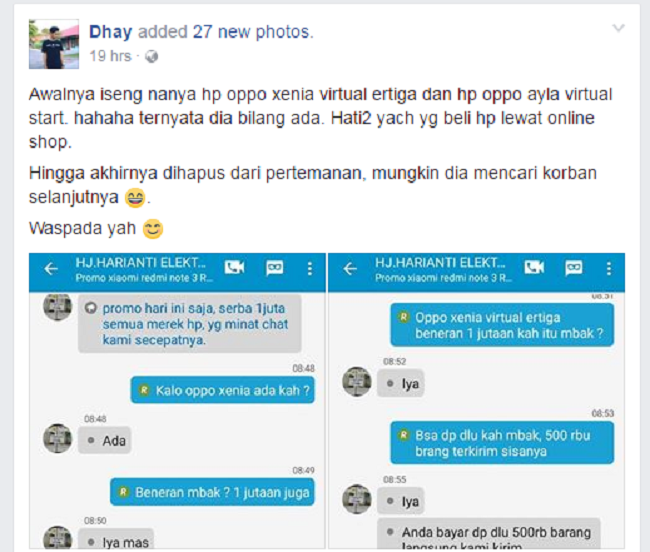The height and width of the screenshot is (552, 650).
Task: Open the right chat screenshot photo
Action: (x=476, y=401)
